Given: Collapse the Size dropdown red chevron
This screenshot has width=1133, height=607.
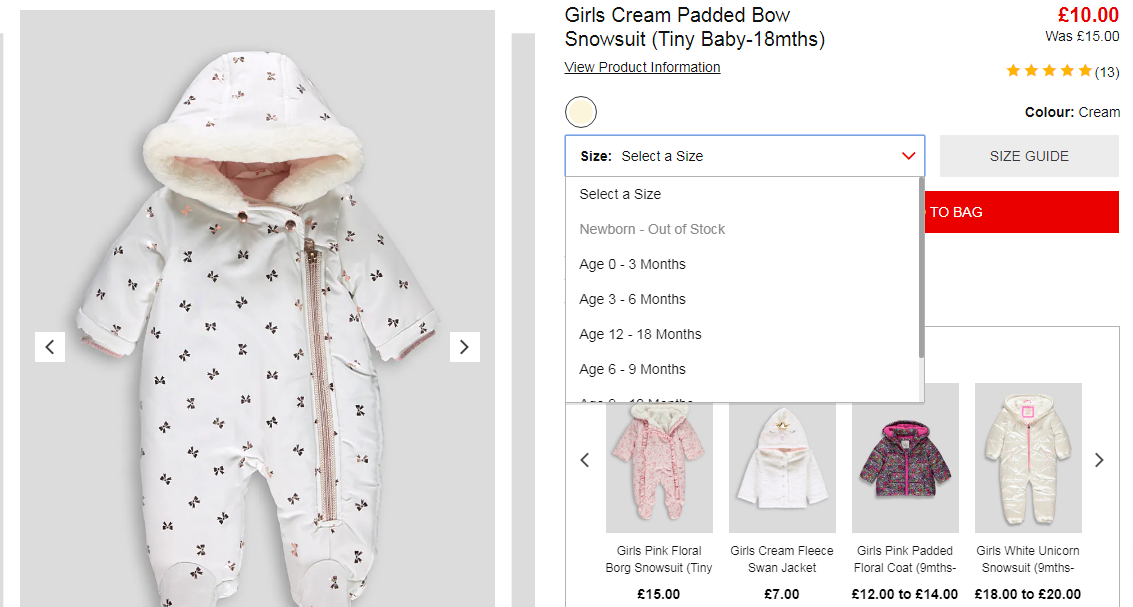Looking at the screenshot, I should click(908, 156).
